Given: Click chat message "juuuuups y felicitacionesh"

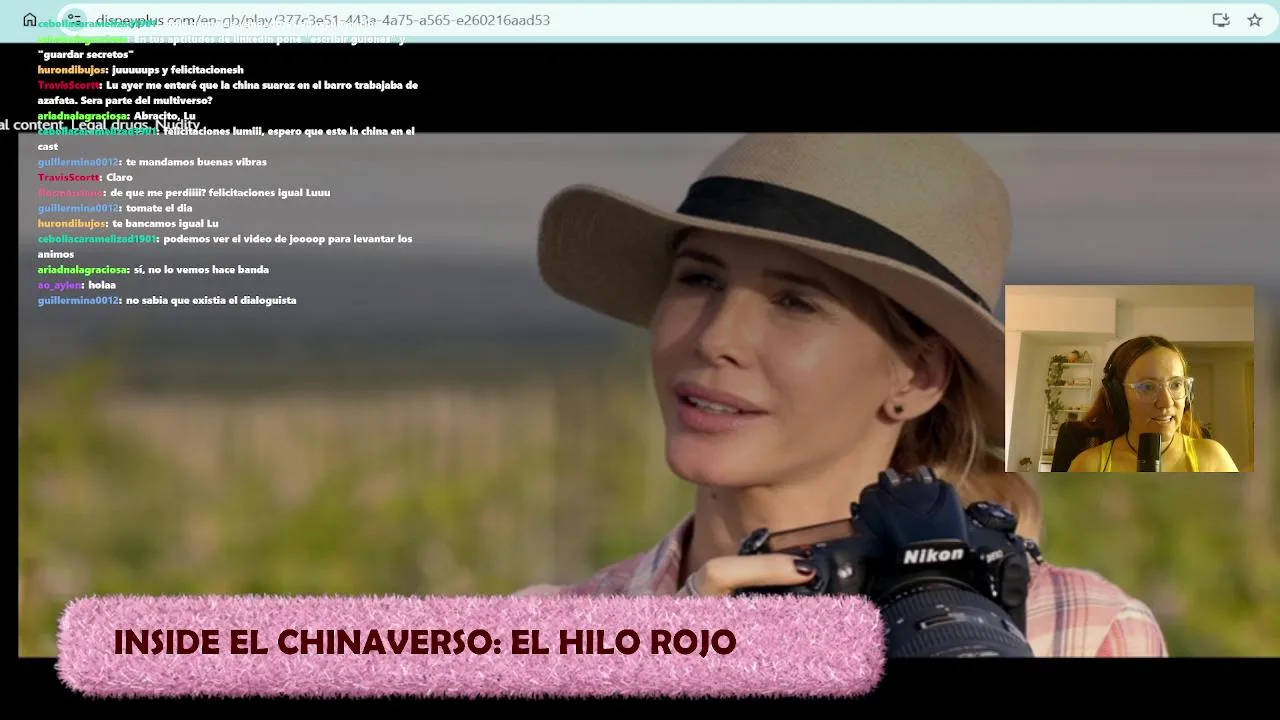Looking at the screenshot, I should click(178, 70).
